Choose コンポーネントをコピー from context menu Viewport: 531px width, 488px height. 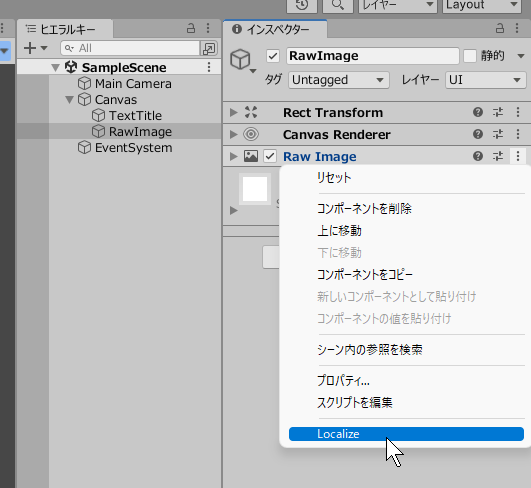click(x=365, y=275)
